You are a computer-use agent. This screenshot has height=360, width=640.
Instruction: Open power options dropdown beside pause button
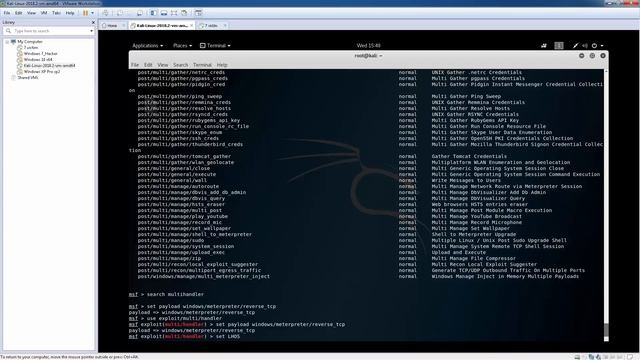(93, 13)
